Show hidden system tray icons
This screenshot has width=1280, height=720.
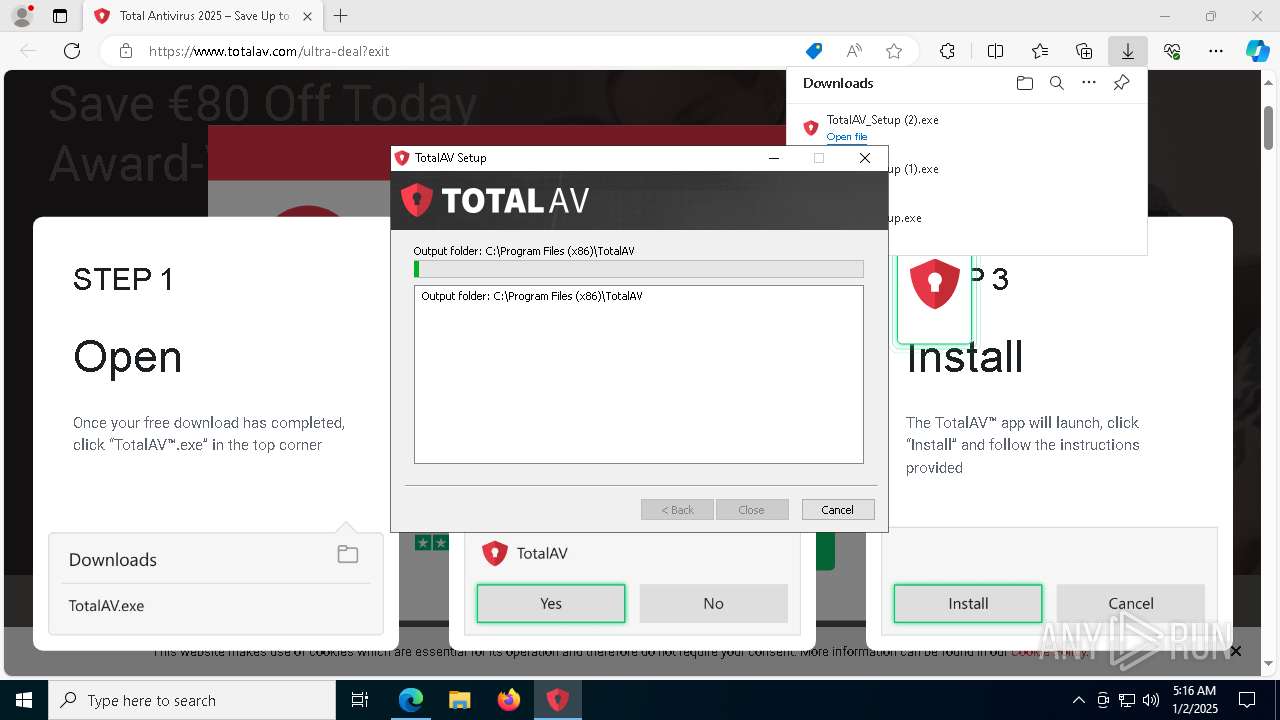[1078, 700]
